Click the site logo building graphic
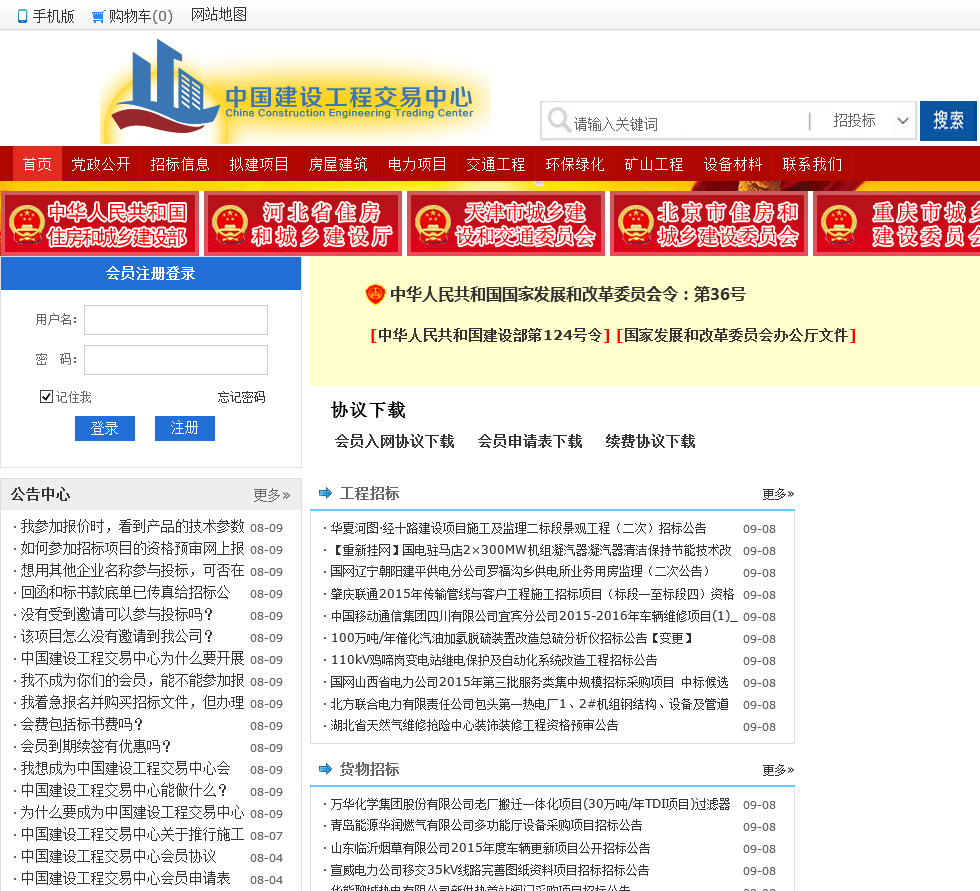This screenshot has height=891, width=980. click(x=165, y=86)
